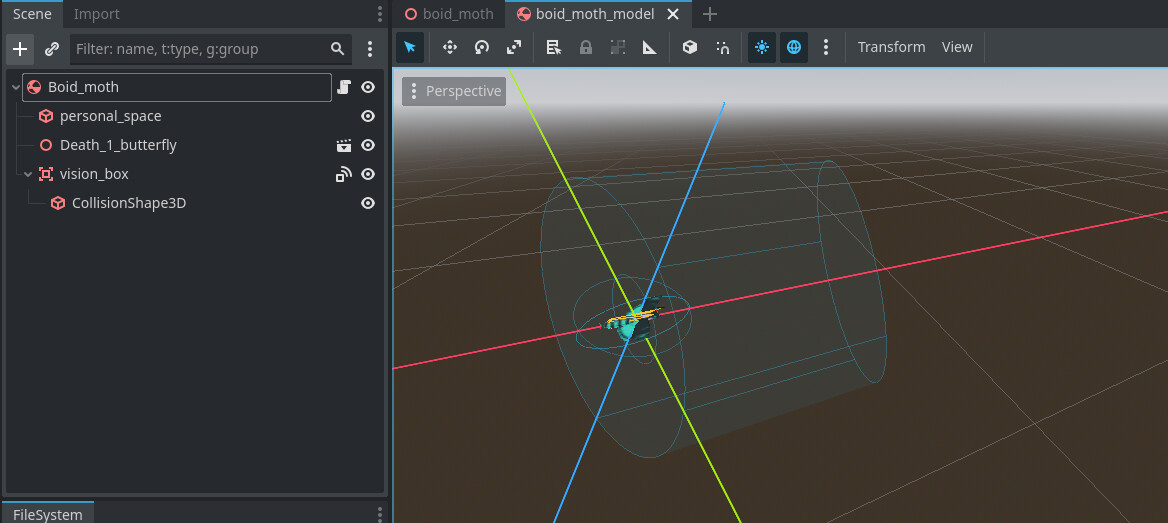Screen dimensions: 1168x523
Task: Activate the Select mode arrow tool
Action: pyautogui.click(x=410, y=47)
